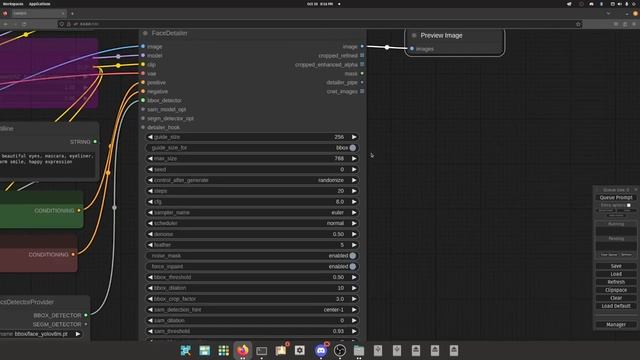
Task: Click the detailer_hook input socket
Action: pyautogui.click(x=143, y=127)
